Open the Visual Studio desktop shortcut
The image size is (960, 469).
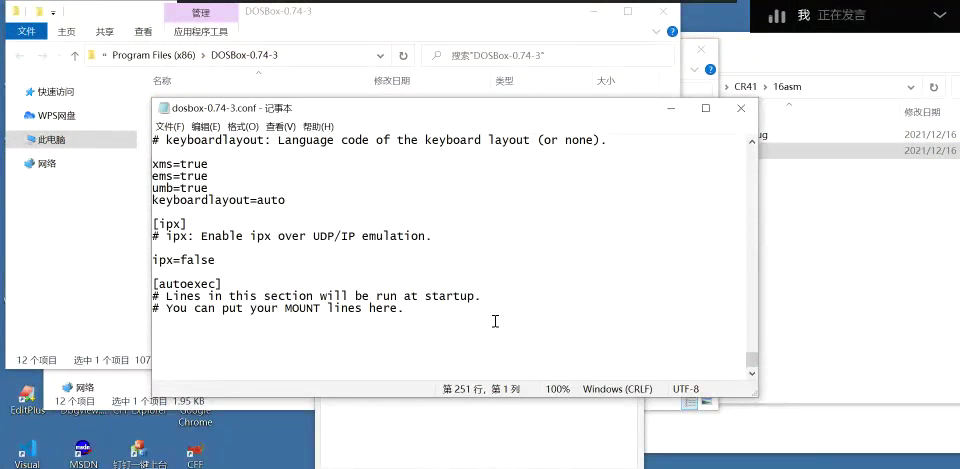coord(27,454)
